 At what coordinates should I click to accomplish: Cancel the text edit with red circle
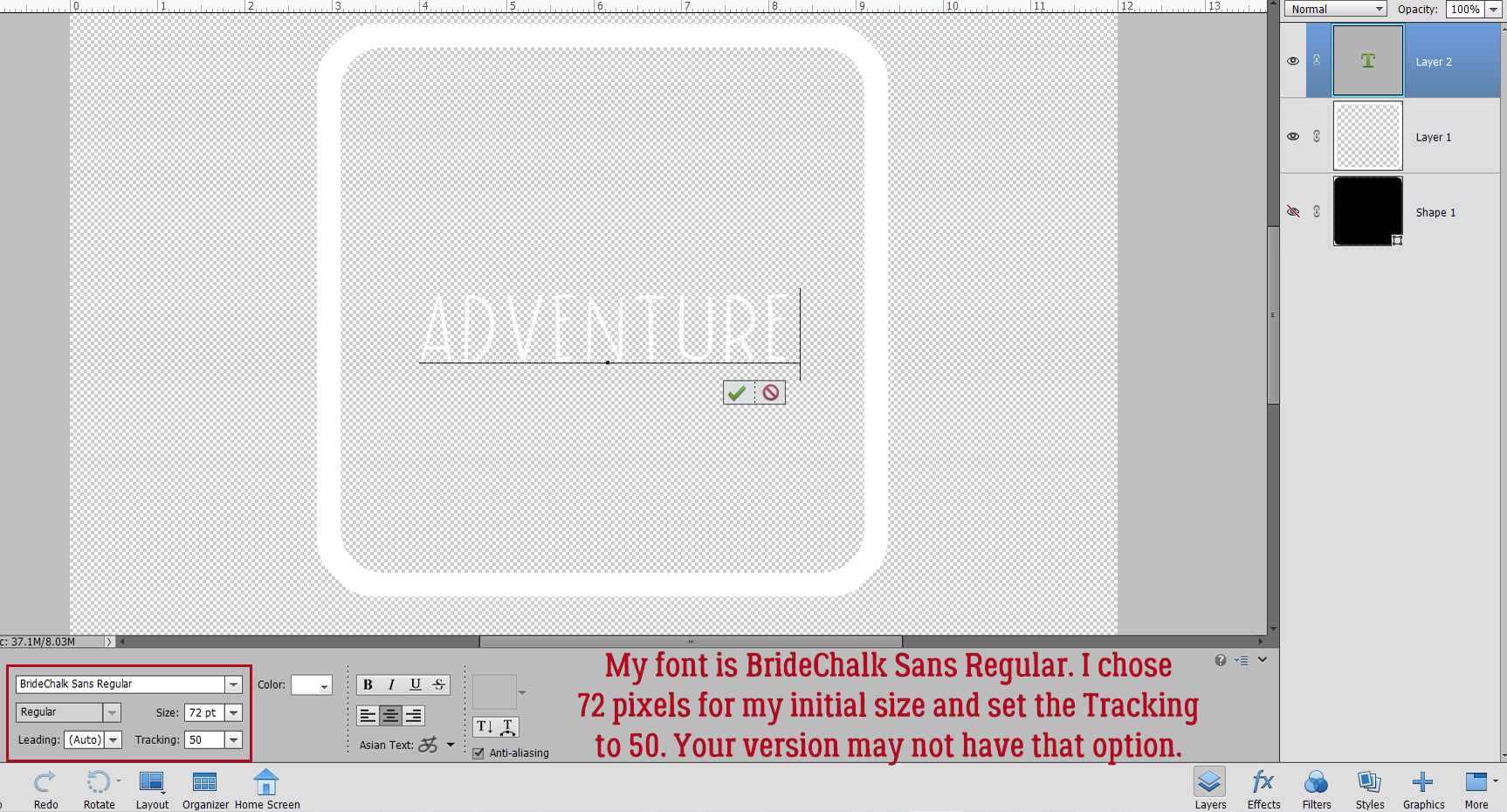point(770,393)
